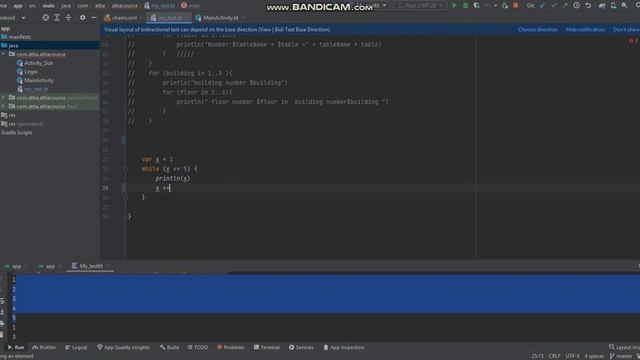Expand com.attia.attiacource (androidTest) package

(x=3, y=98)
